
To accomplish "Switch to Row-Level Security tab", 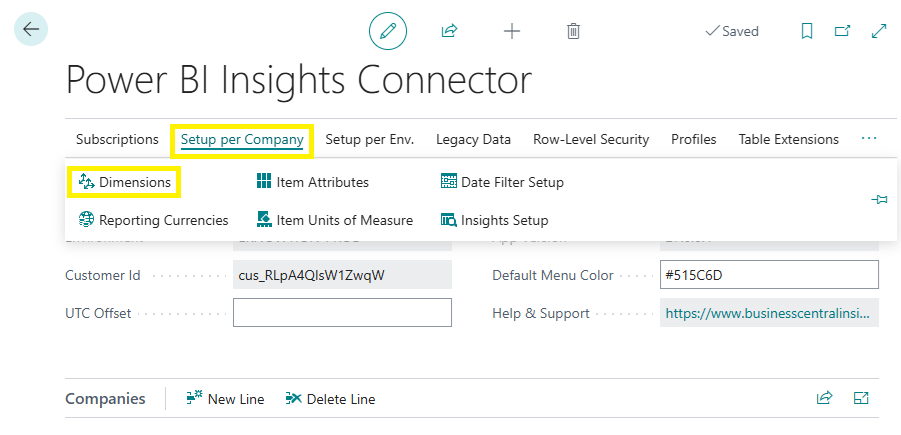I will (x=591, y=139).
